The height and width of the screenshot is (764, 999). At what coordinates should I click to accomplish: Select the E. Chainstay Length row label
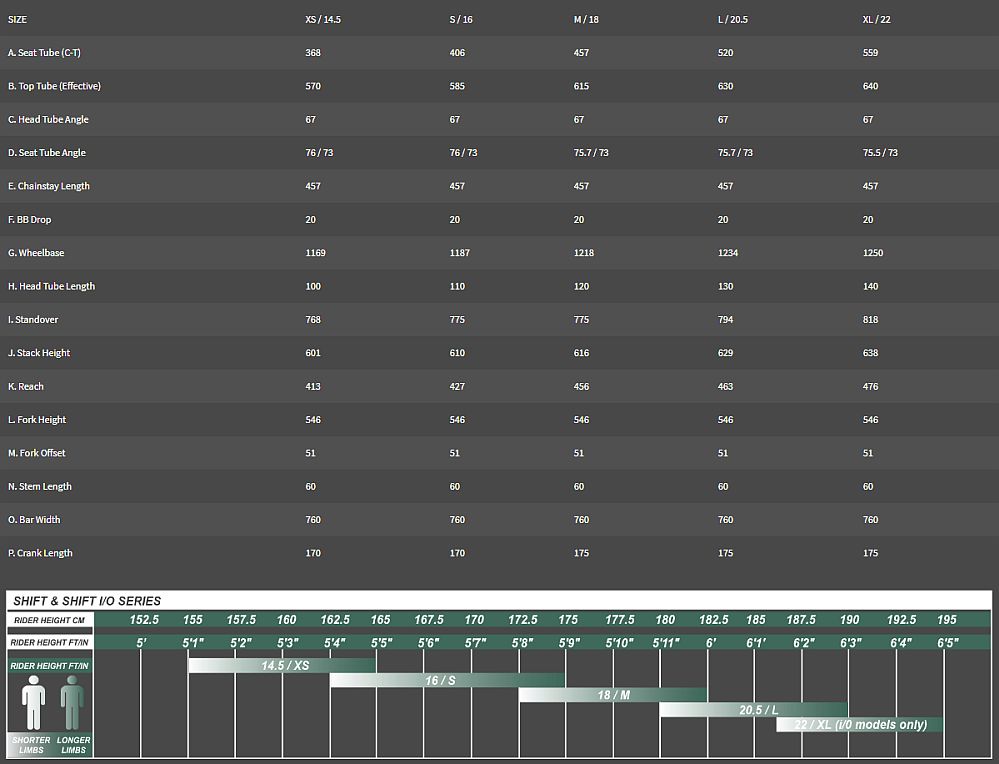pyautogui.click(x=48, y=186)
